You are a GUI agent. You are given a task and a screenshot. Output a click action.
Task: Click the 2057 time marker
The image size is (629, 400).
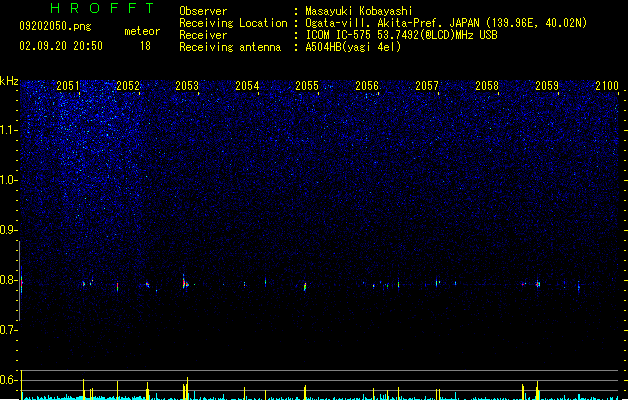click(x=427, y=86)
